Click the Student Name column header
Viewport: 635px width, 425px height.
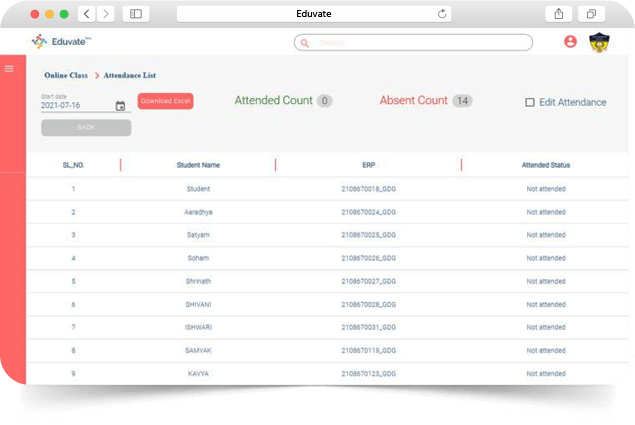click(x=198, y=165)
